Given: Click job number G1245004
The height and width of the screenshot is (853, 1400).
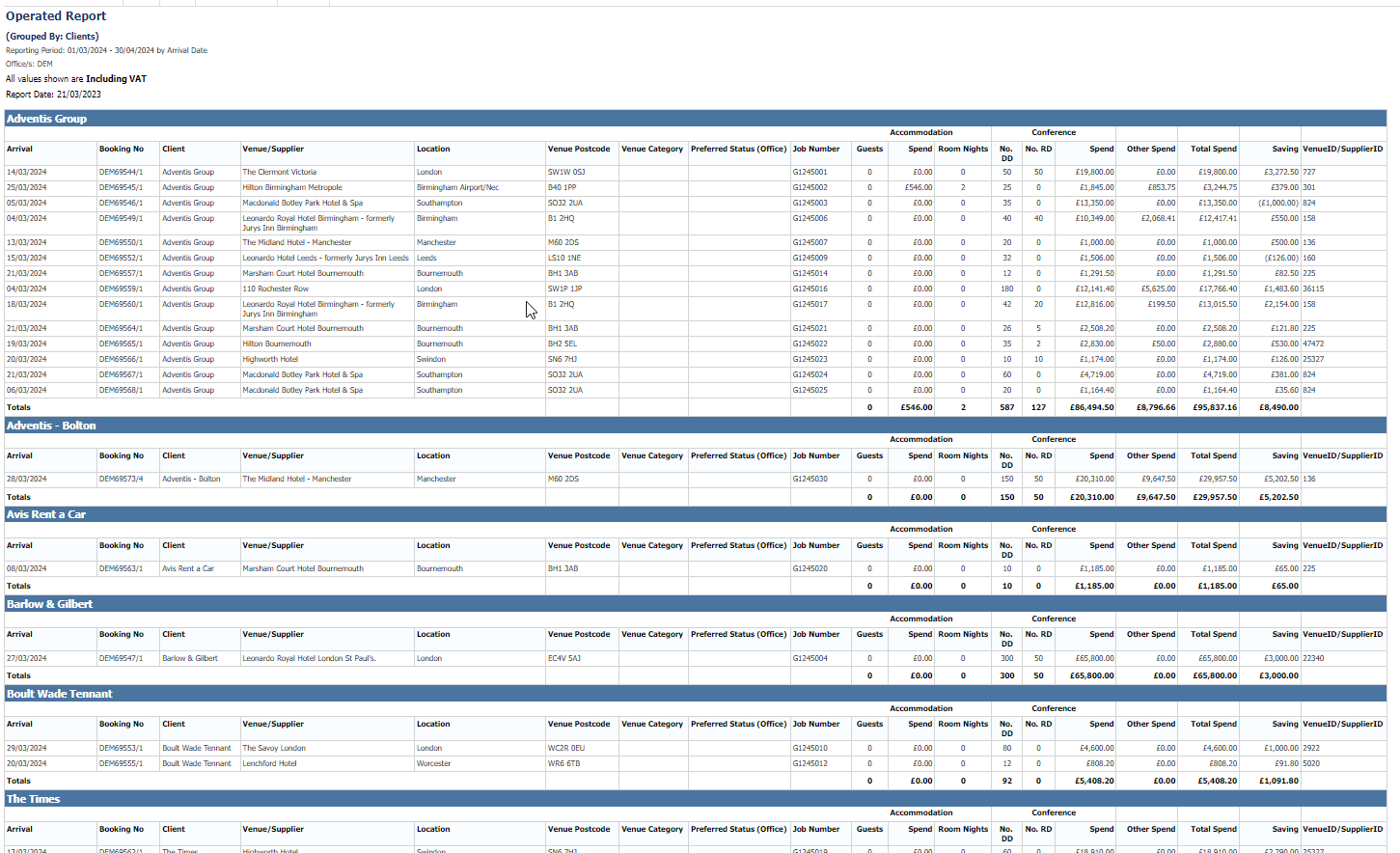Looking at the screenshot, I should [x=810, y=658].
